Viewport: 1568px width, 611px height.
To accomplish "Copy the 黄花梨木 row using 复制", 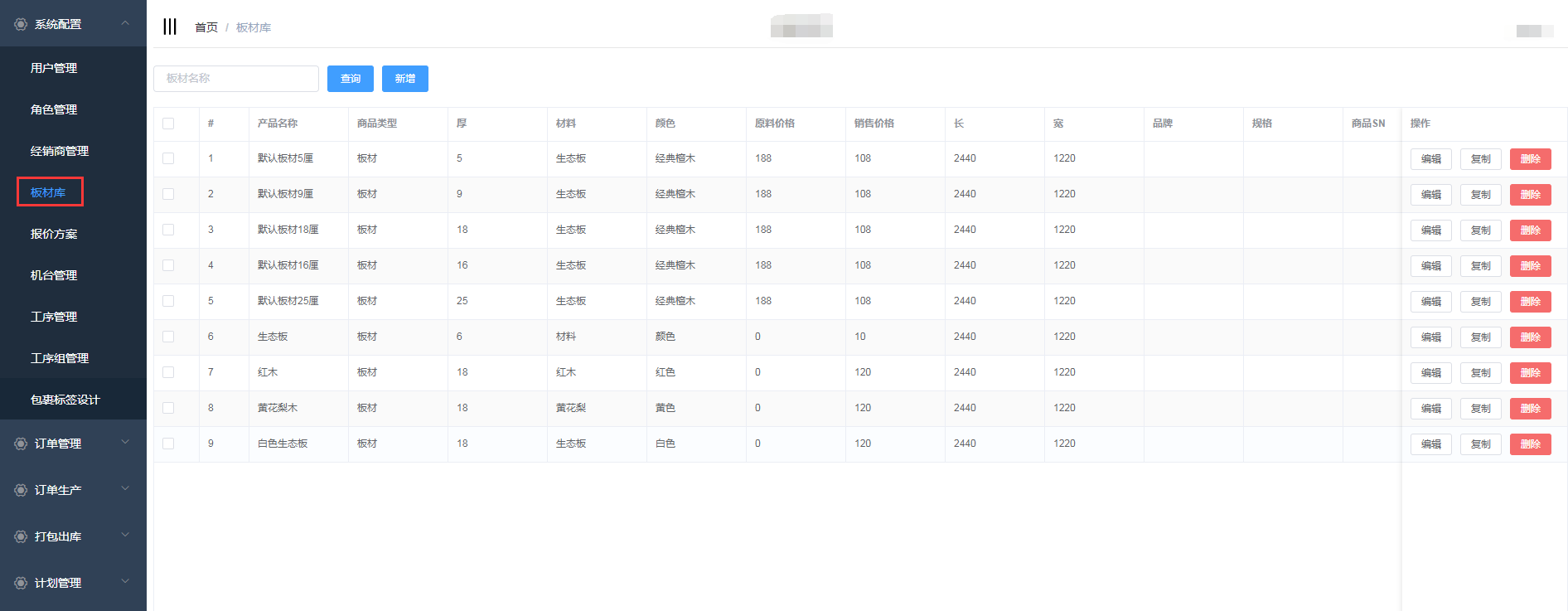I will [x=1480, y=409].
